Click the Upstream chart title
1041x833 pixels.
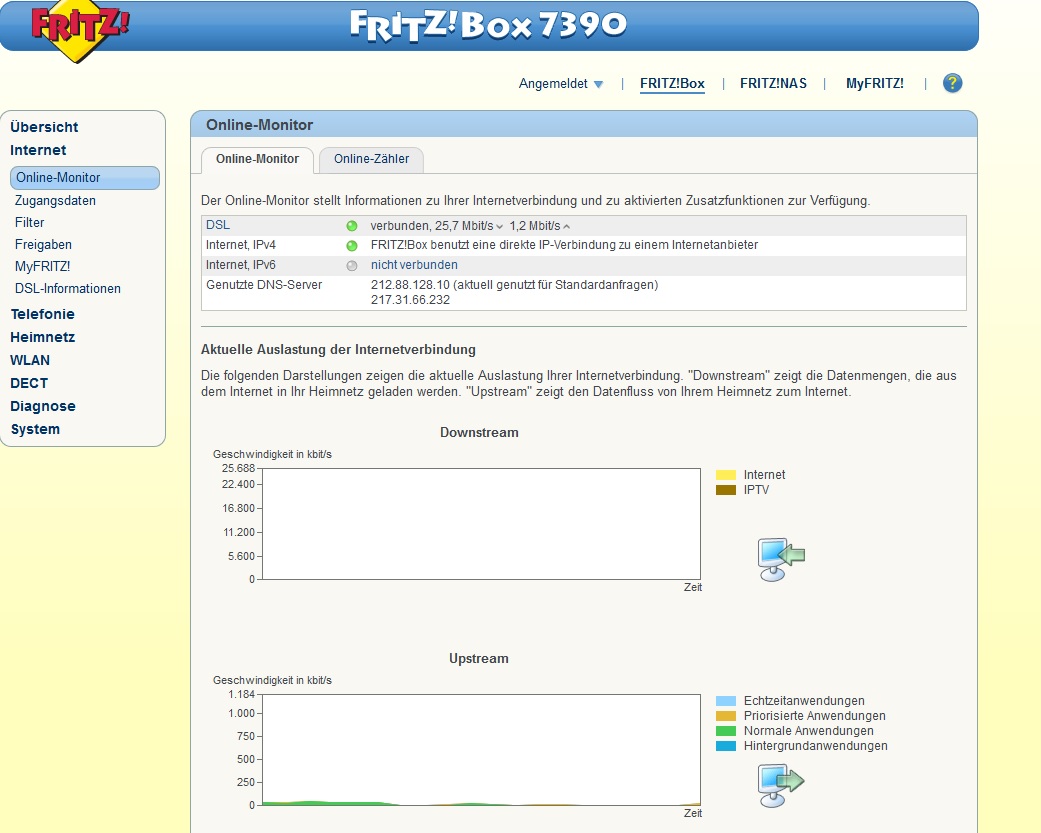click(479, 658)
